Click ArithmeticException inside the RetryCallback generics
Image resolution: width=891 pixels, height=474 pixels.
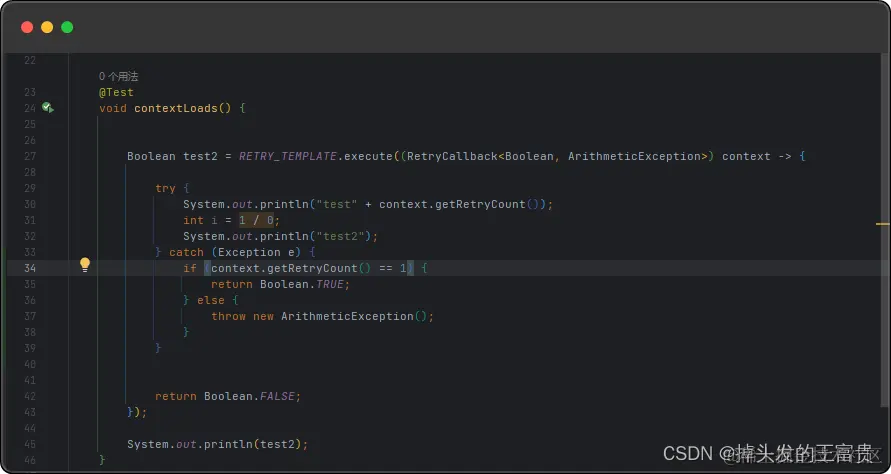[x=634, y=156]
